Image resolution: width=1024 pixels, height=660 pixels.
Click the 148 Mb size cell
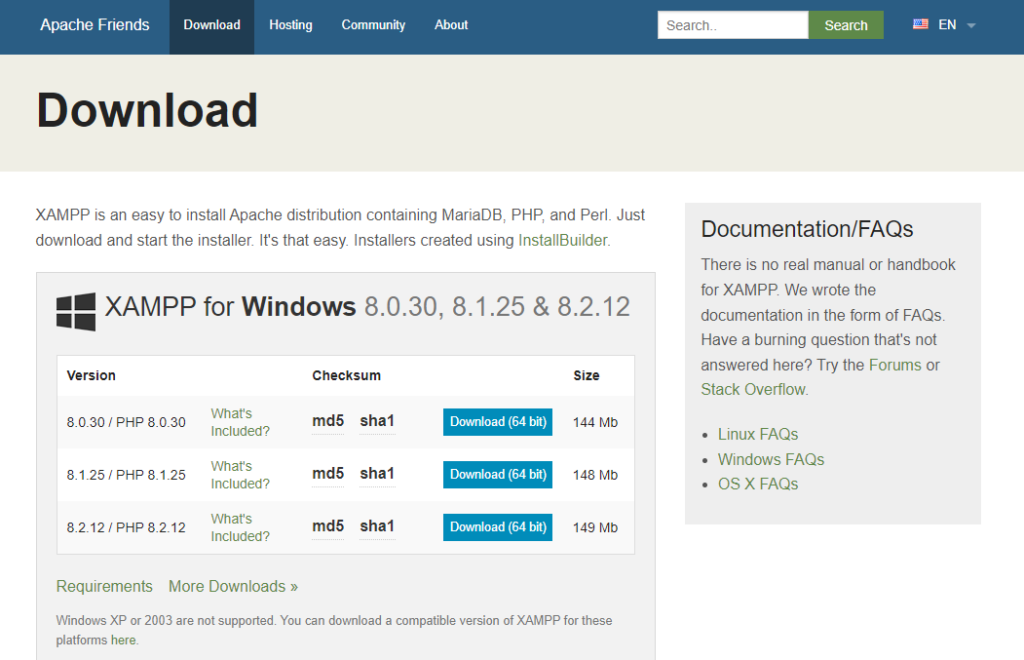595,475
